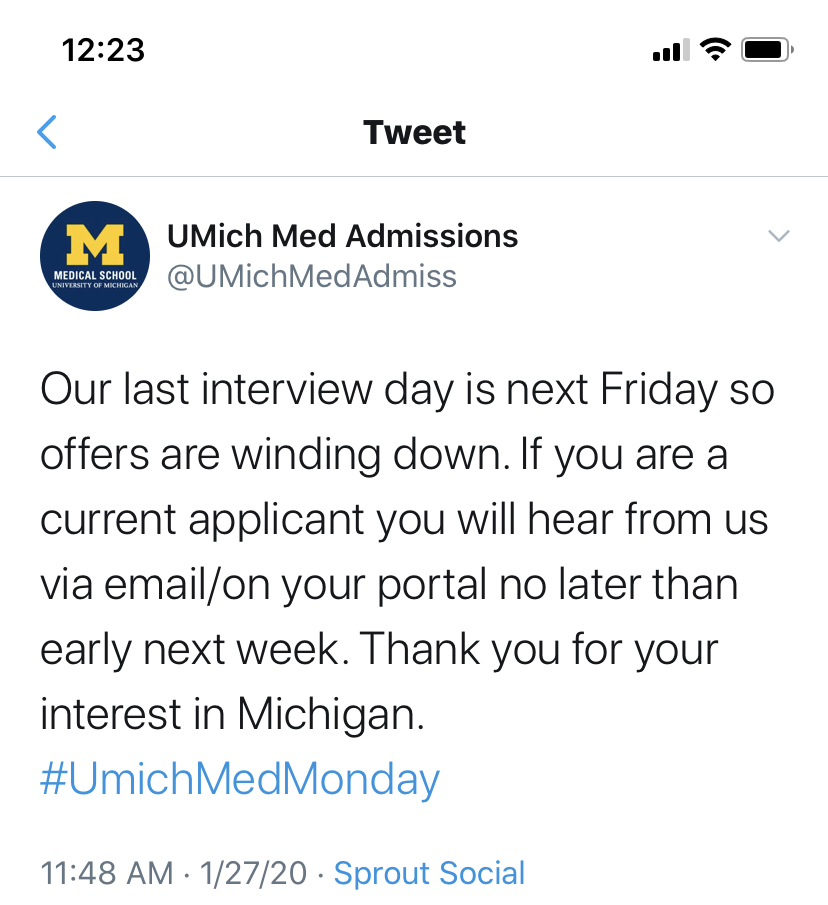828x905 pixels.
Task: Tap the 1/27/20 tweet date
Action: click(253, 873)
